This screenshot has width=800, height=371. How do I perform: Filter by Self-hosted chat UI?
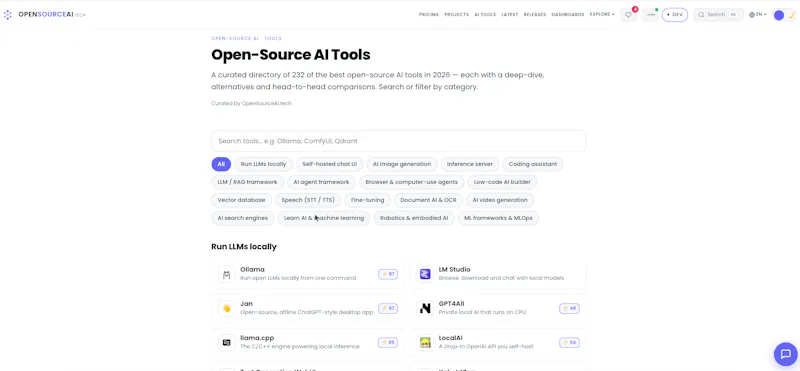330,164
